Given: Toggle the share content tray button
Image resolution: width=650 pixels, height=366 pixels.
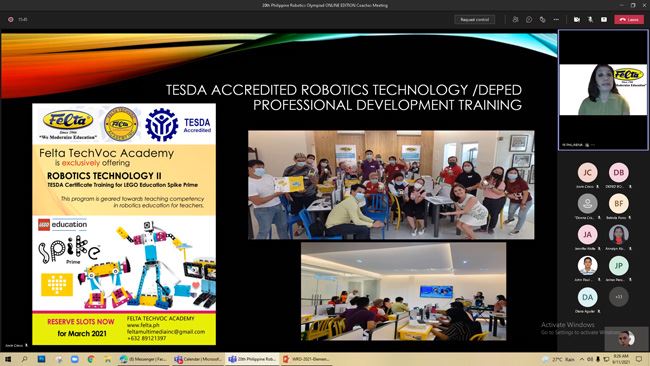Looking at the screenshot, I should 604,19.
